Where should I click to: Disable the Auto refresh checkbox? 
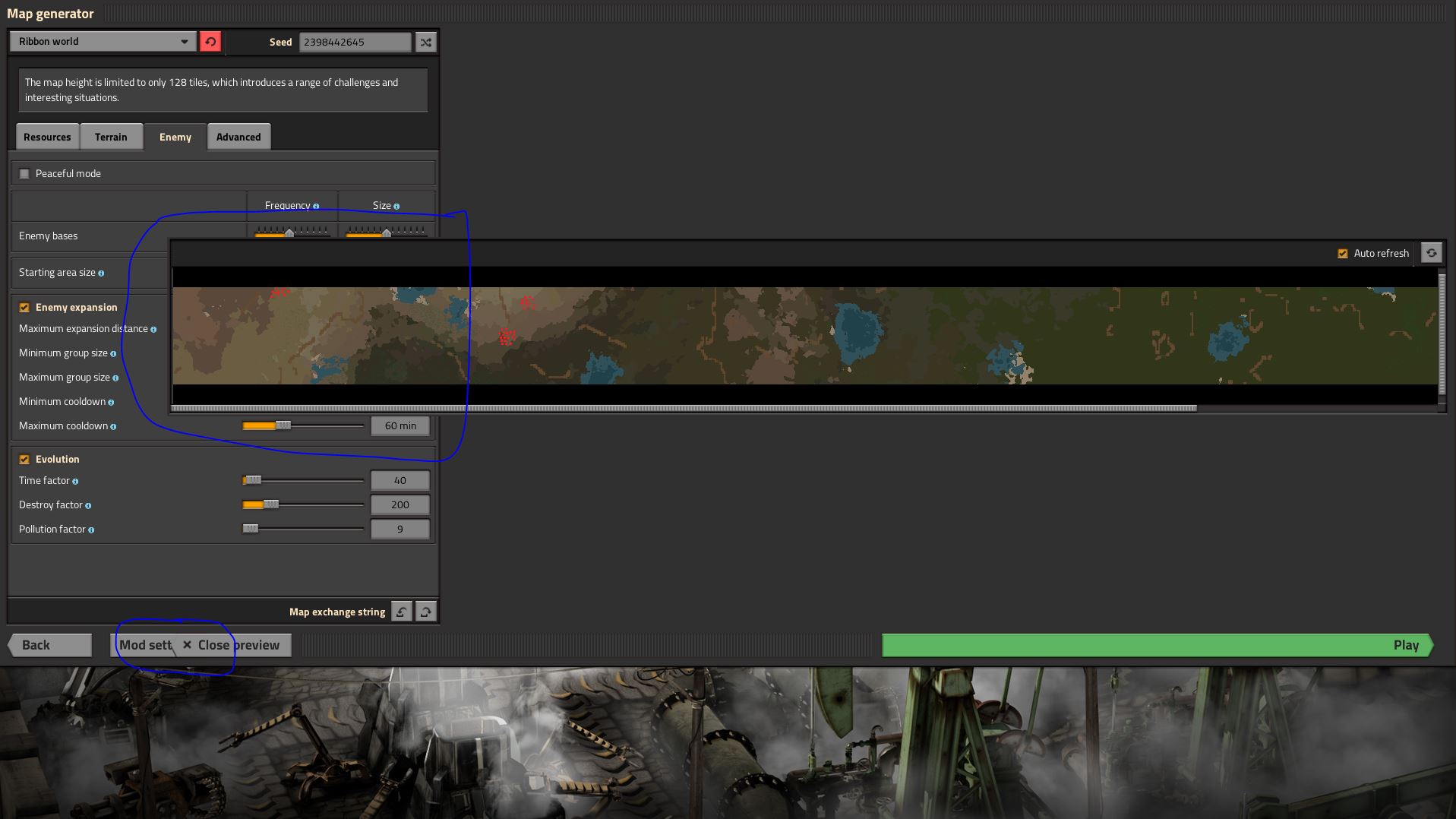click(x=1342, y=254)
